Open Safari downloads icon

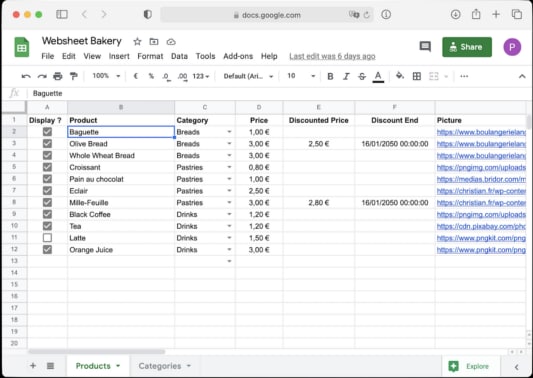(455, 14)
